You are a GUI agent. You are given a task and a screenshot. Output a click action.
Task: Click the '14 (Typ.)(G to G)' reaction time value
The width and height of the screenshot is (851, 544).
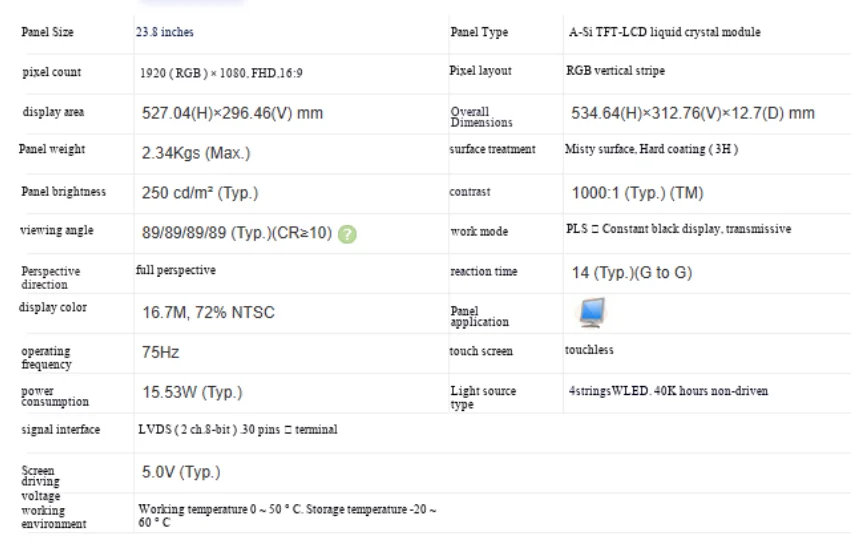coord(632,273)
